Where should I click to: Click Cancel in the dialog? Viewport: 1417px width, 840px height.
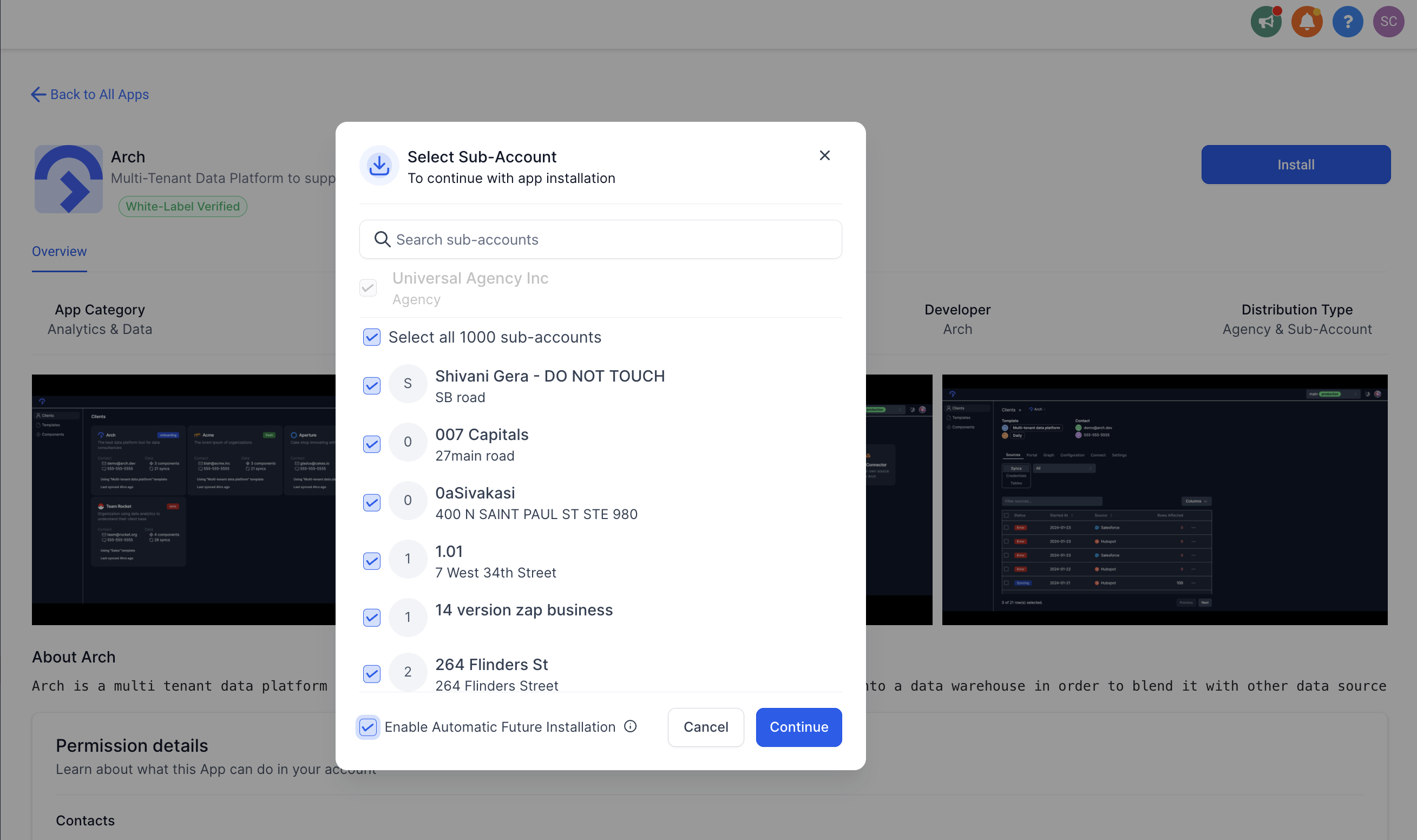click(706, 727)
